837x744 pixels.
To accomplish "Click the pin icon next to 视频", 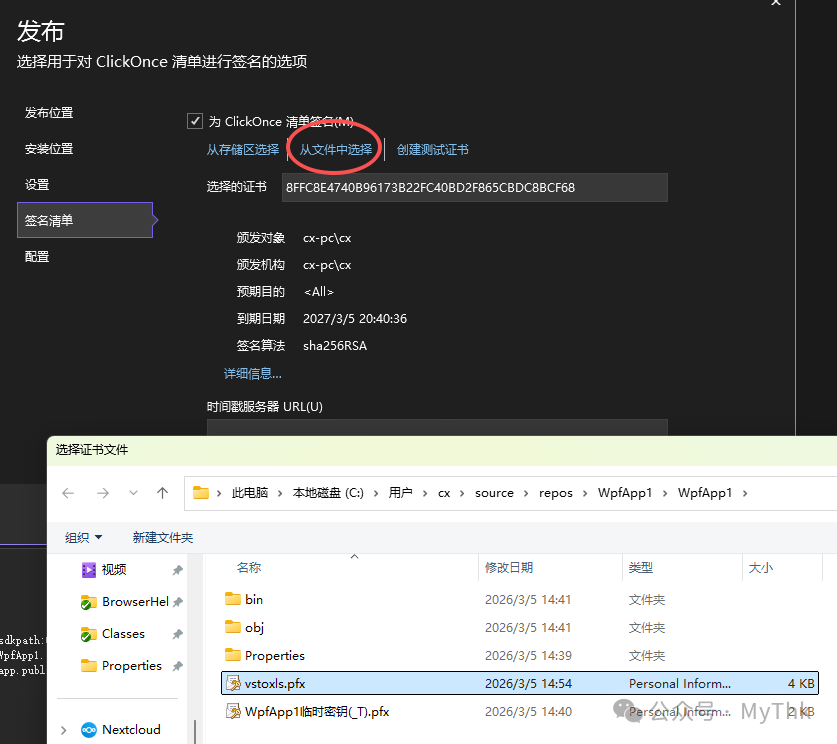I will click(x=178, y=570).
